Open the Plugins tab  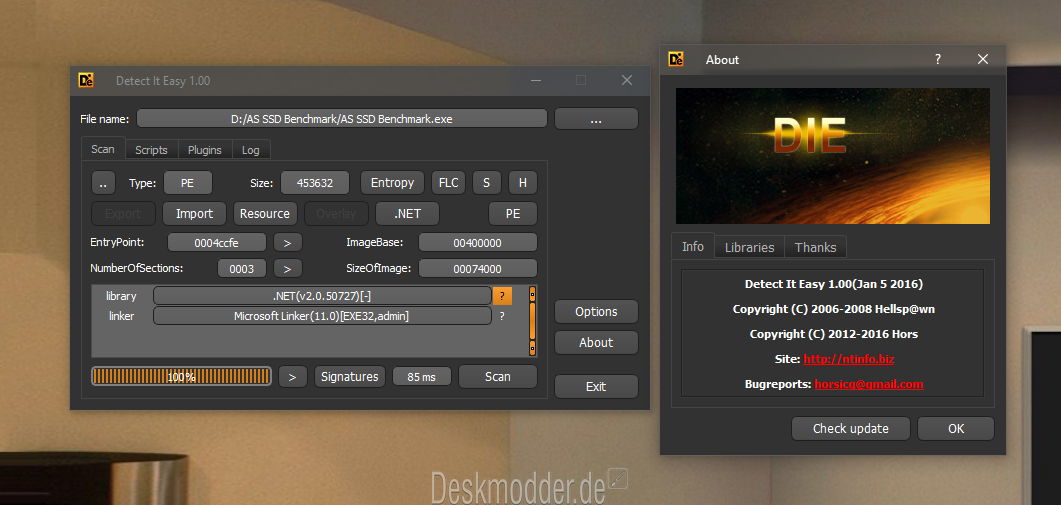204,150
